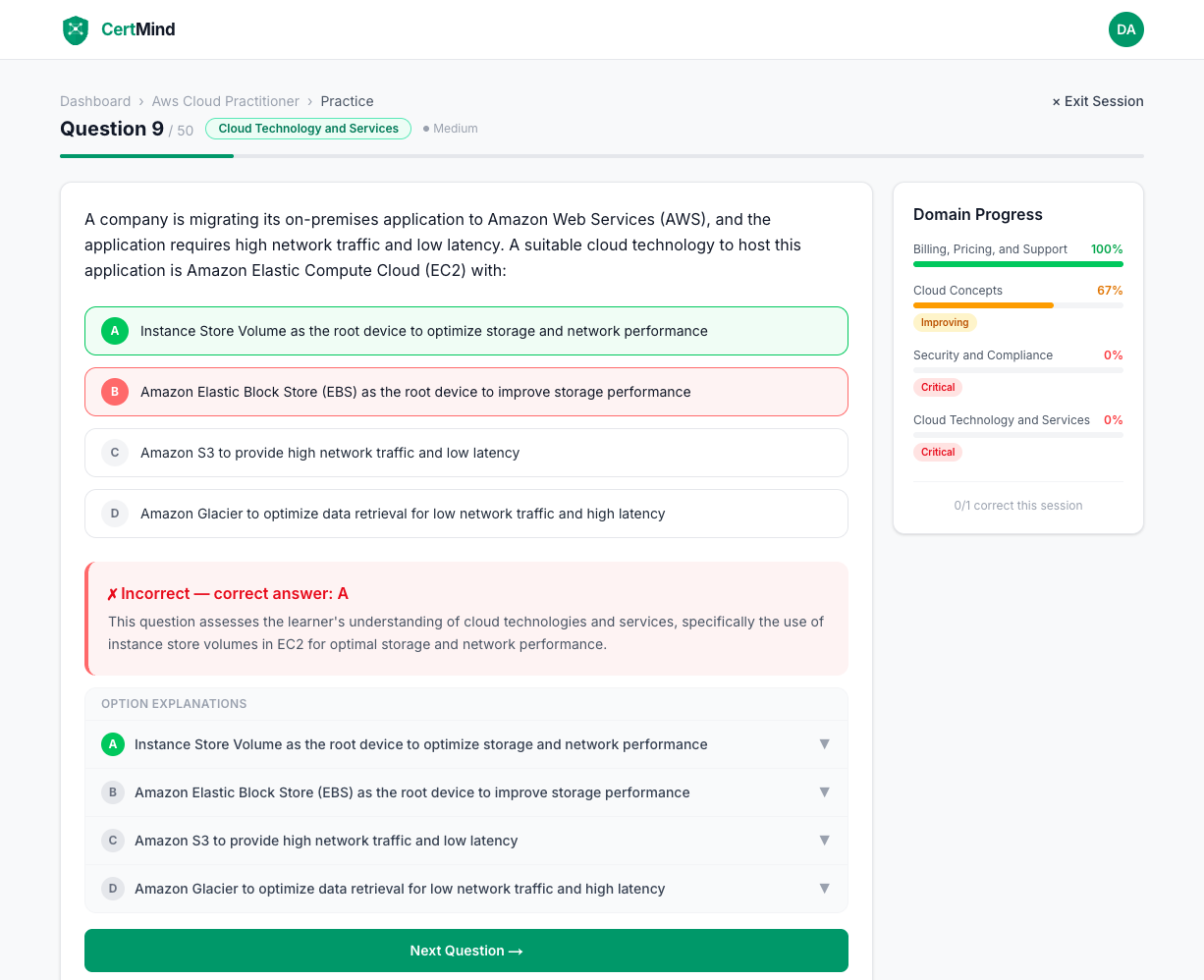Click the Question 9 heading
1204x980 pixels.
coord(112,129)
